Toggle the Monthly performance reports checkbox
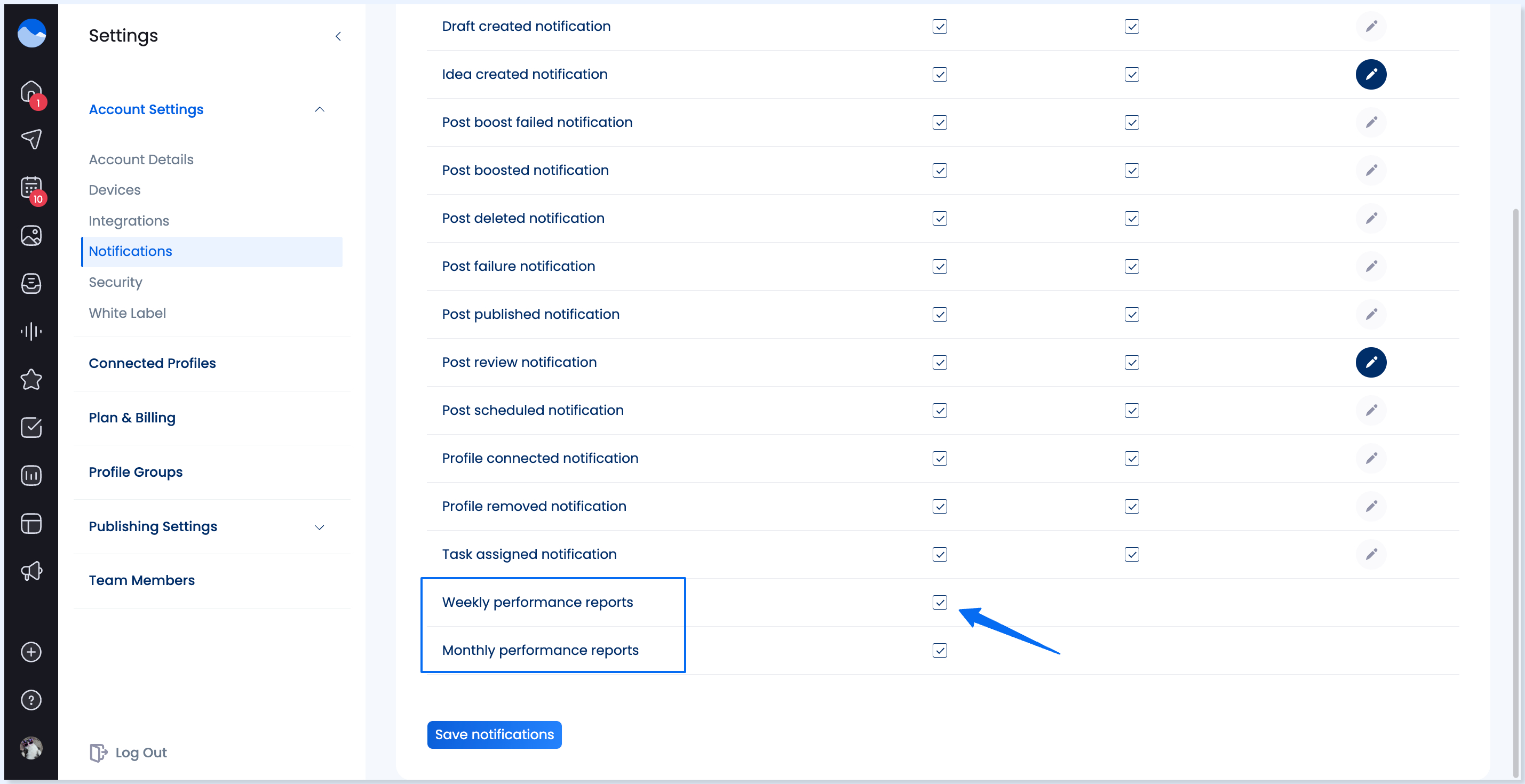The image size is (1525, 784). click(x=940, y=650)
